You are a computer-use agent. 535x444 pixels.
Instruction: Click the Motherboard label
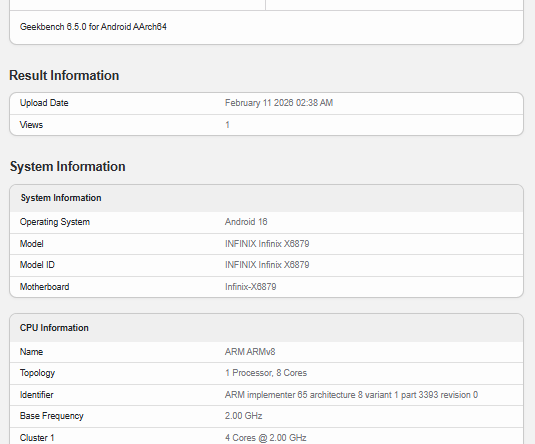[44, 287]
